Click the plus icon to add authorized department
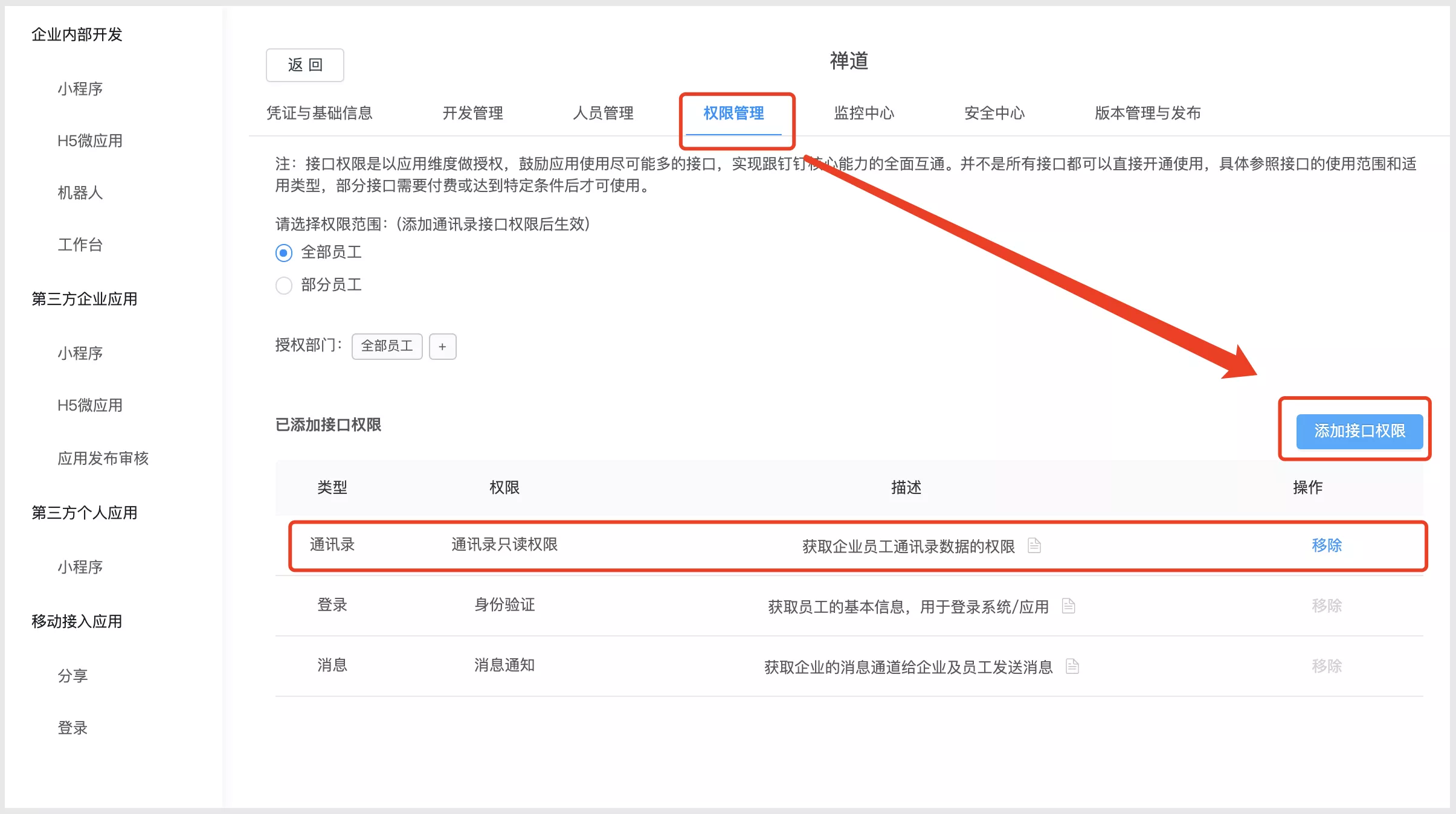Image resolution: width=1456 pixels, height=814 pixels. (442, 347)
